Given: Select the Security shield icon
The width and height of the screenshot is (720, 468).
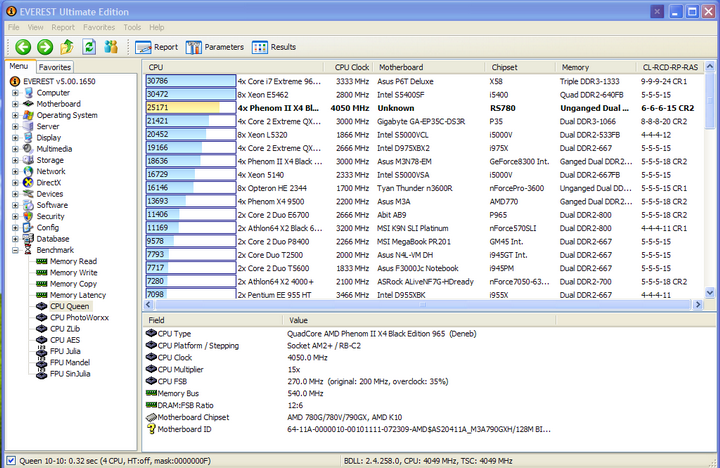Looking at the screenshot, I should [28, 216].
